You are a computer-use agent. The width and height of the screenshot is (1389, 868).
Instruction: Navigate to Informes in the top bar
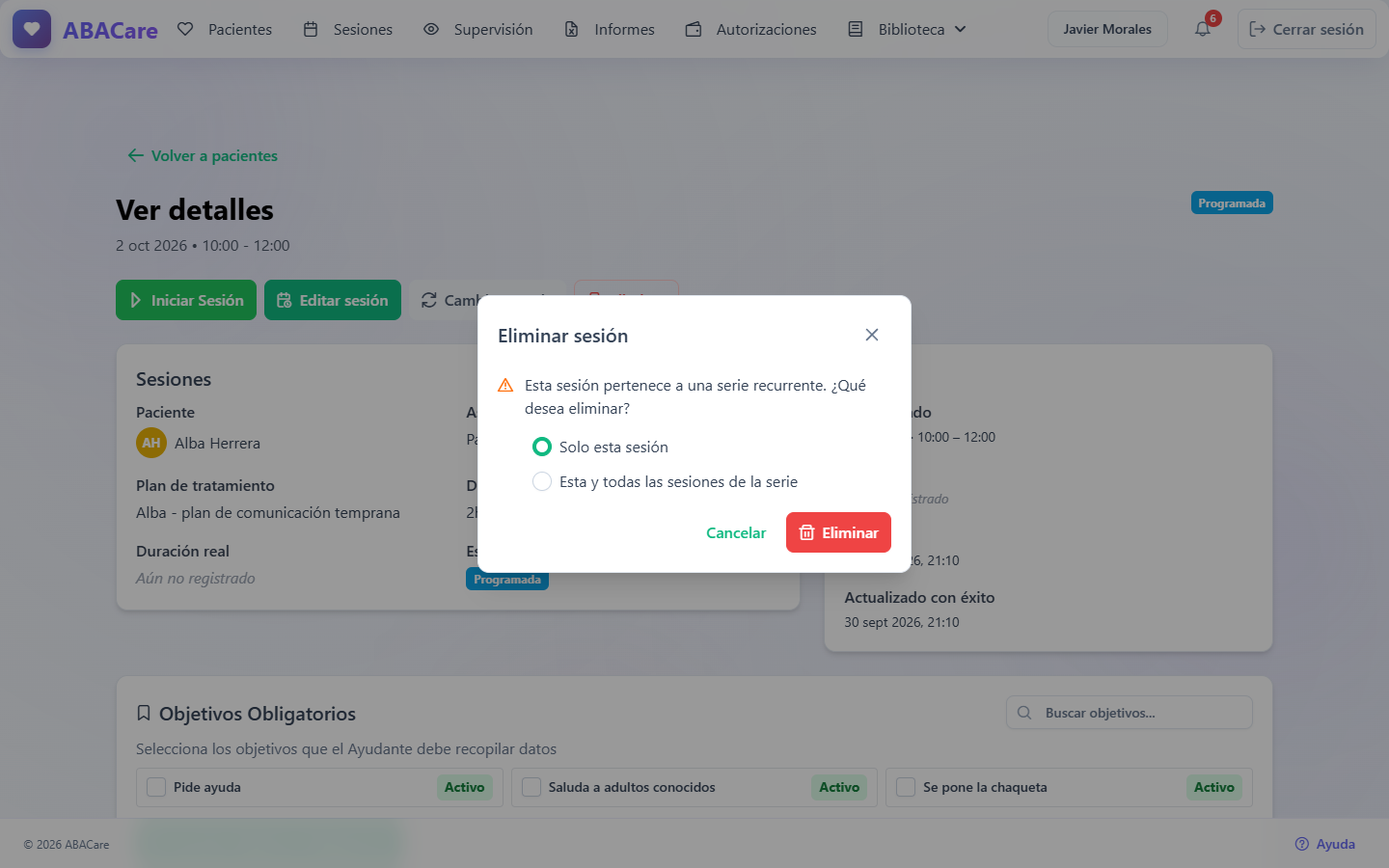(x=610, y=29)
